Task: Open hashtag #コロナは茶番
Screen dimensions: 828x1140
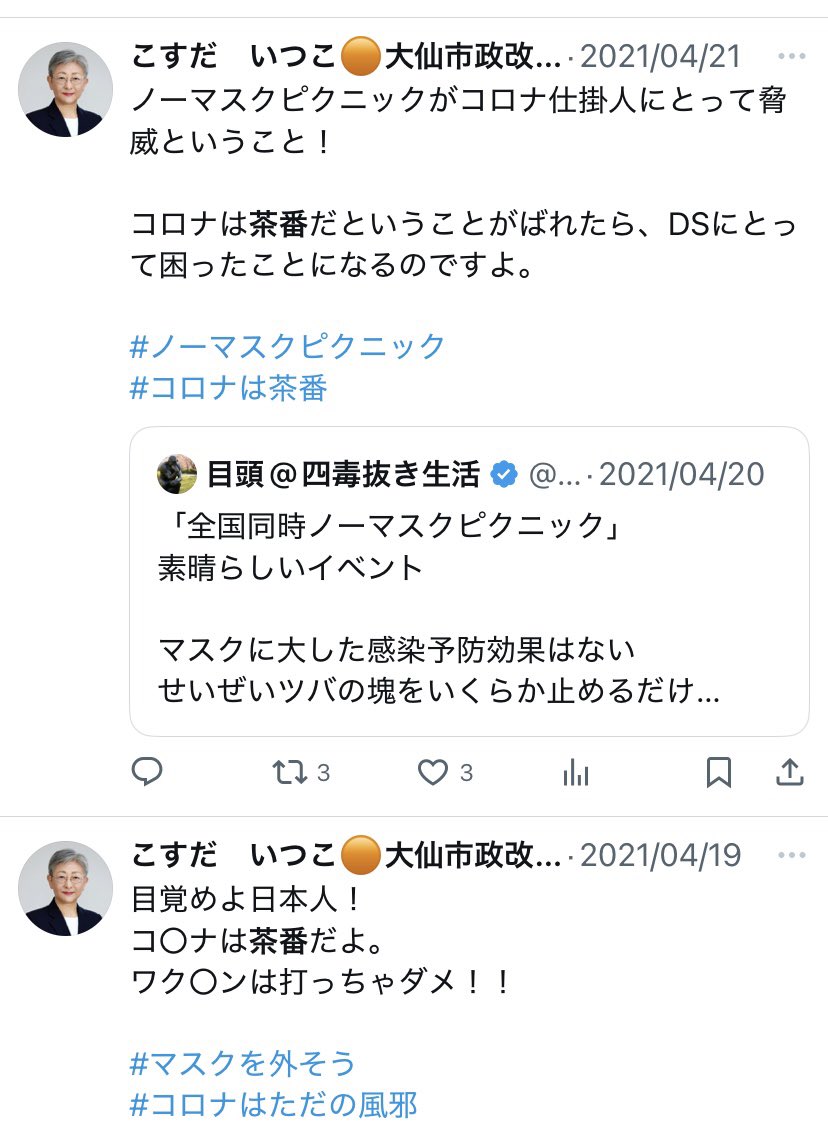Action: coord(229,388)
